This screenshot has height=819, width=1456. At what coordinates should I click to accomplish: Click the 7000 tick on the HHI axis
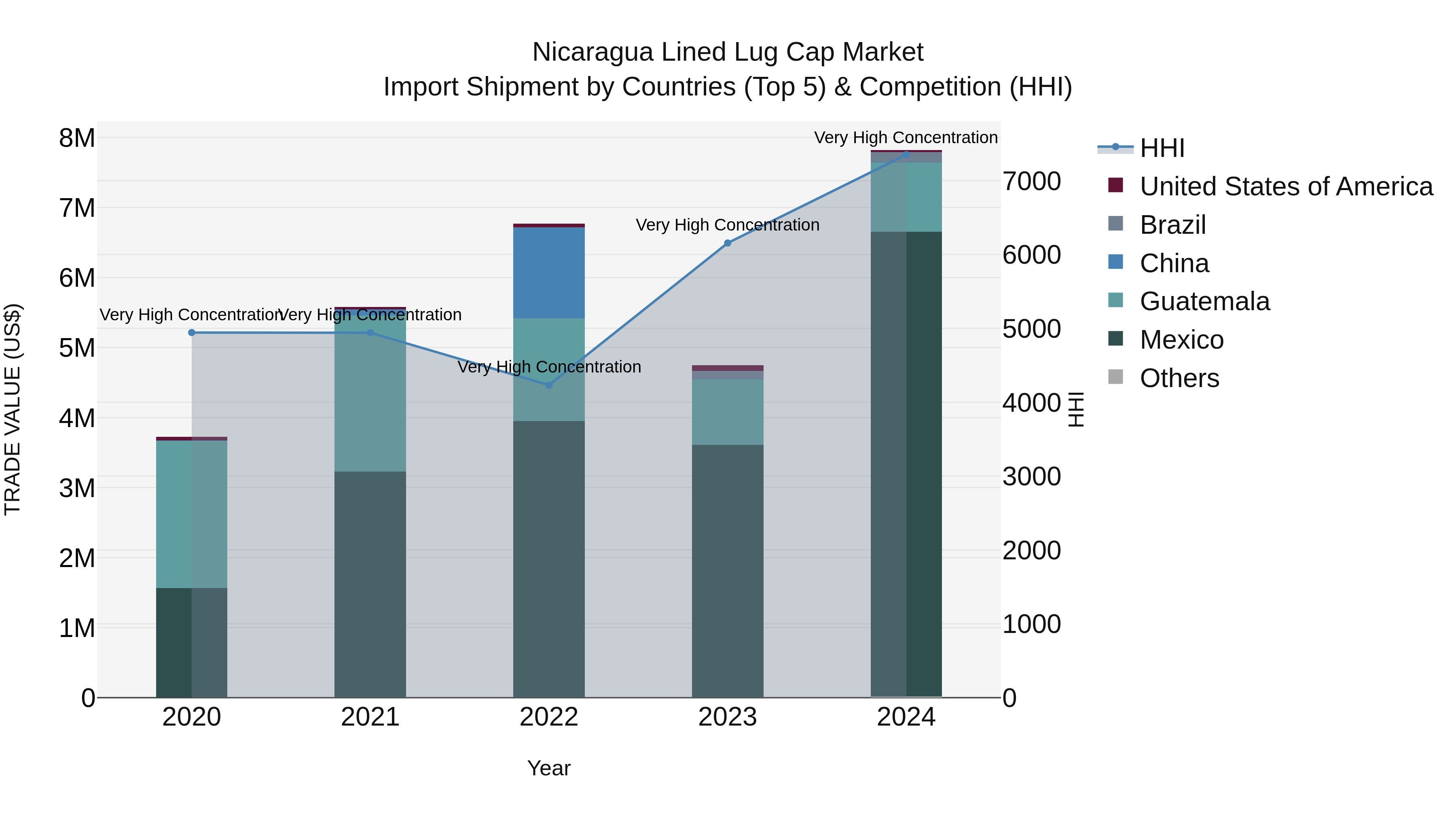pyautogui.click(x=1031, y=182)
